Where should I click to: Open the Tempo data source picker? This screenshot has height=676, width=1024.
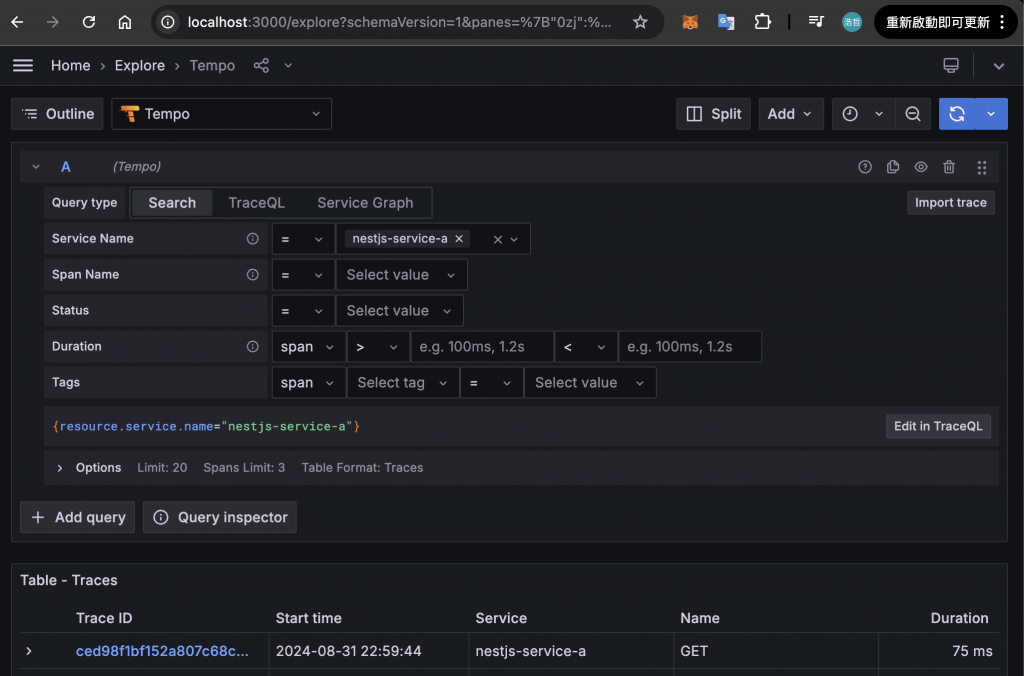tap(221, 114)
